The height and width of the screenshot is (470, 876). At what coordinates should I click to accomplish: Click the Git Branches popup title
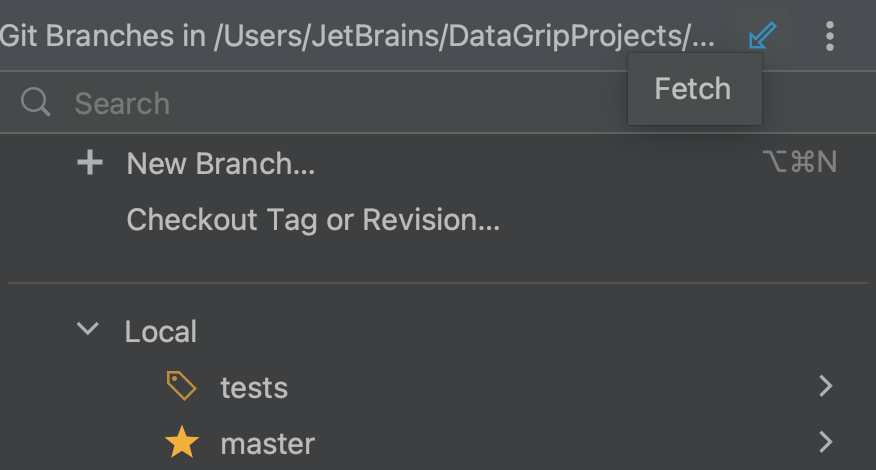point(358,36)
